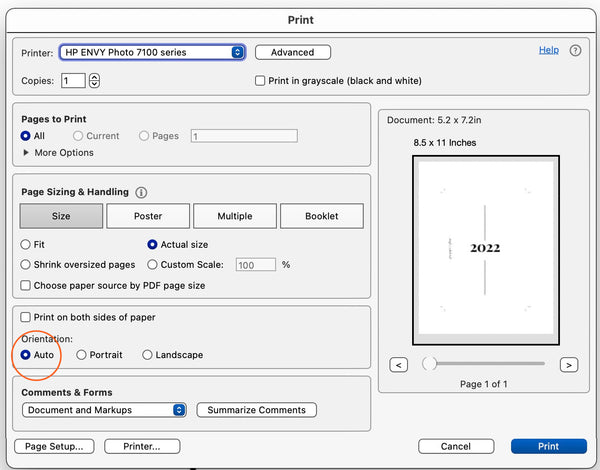The height and width of the screenshot is (470, 600).
Task: Click the Copies stepper arrows
Action: (x=94, y=81)
